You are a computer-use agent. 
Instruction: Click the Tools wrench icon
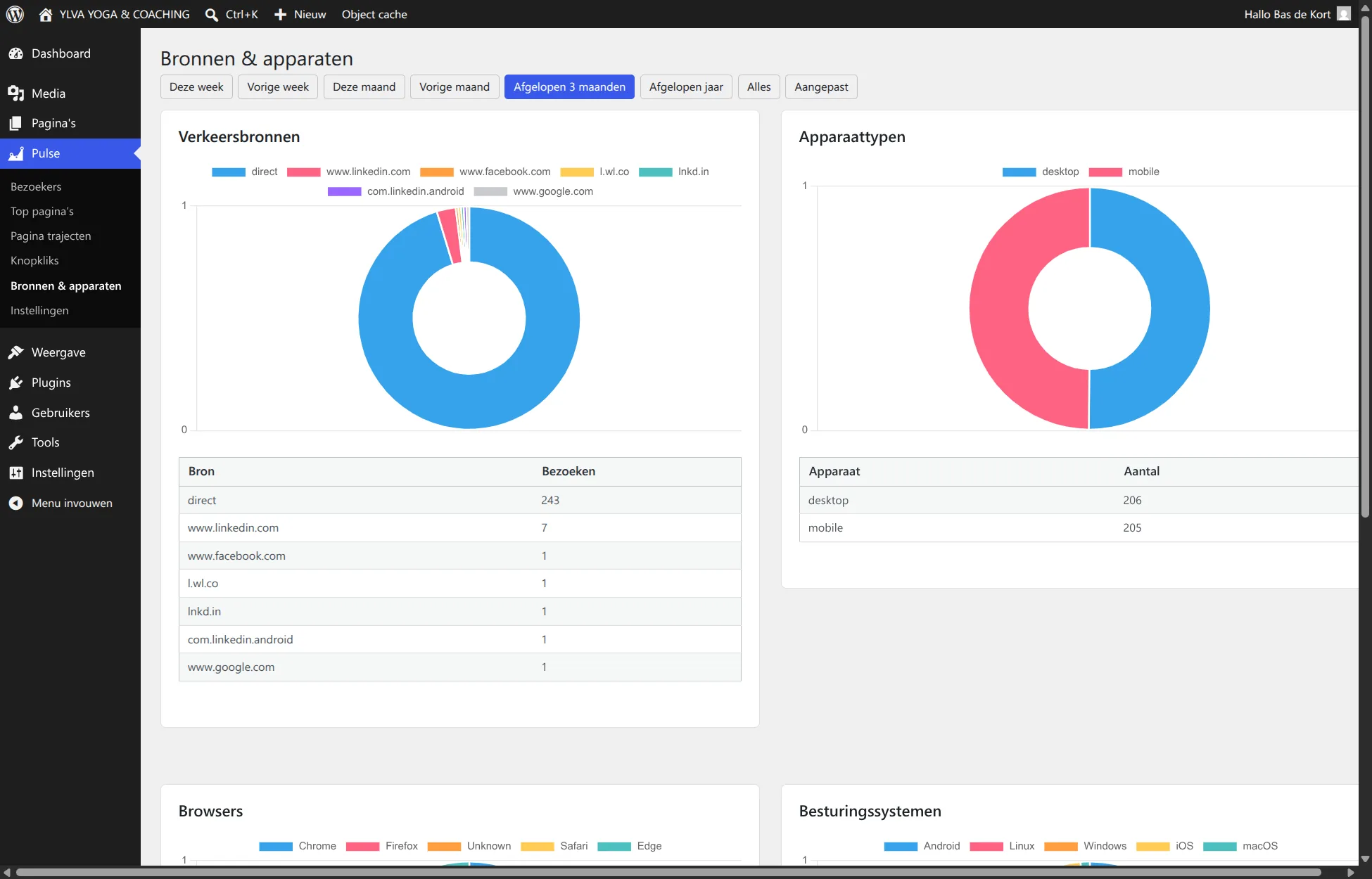pyautogui.click(x=15, y=442)
